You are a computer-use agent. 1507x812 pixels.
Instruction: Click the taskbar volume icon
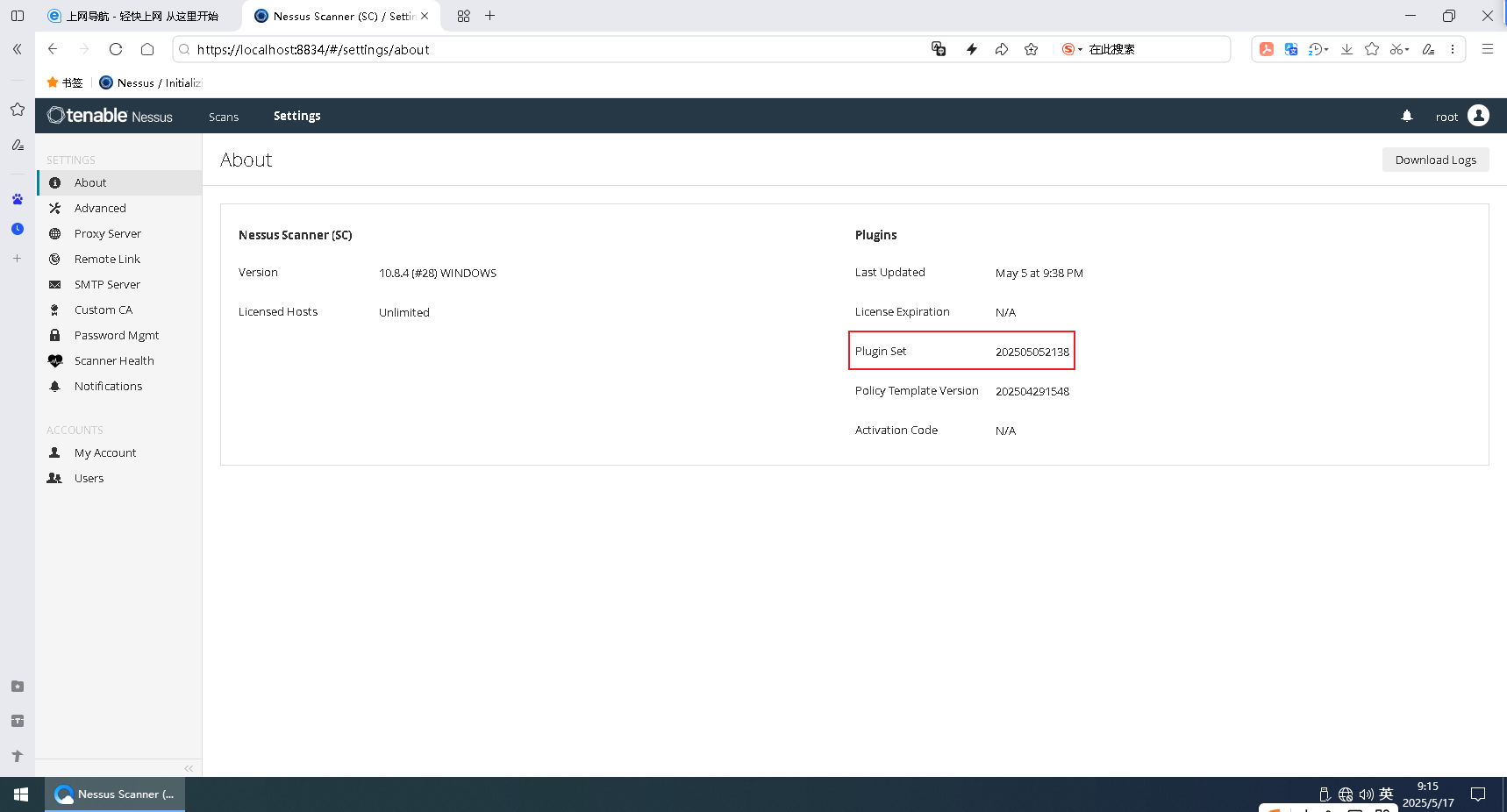point(1366,794)
